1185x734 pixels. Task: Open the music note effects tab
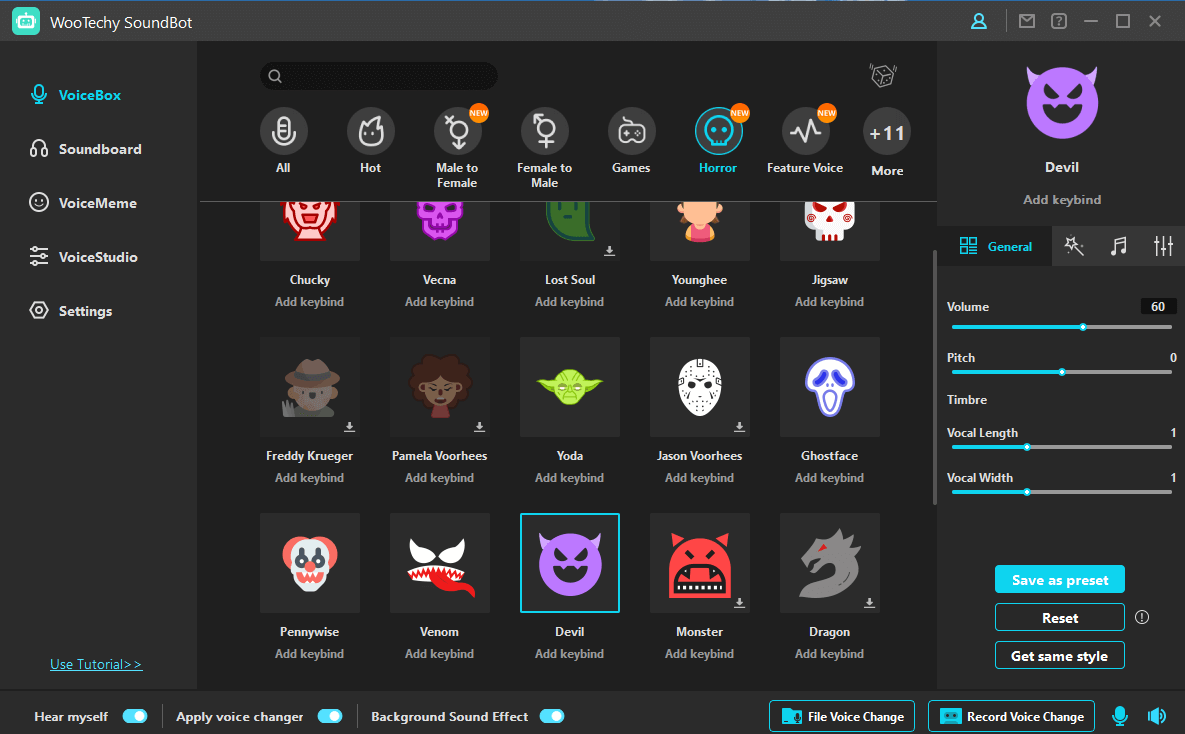(1119, 247)
